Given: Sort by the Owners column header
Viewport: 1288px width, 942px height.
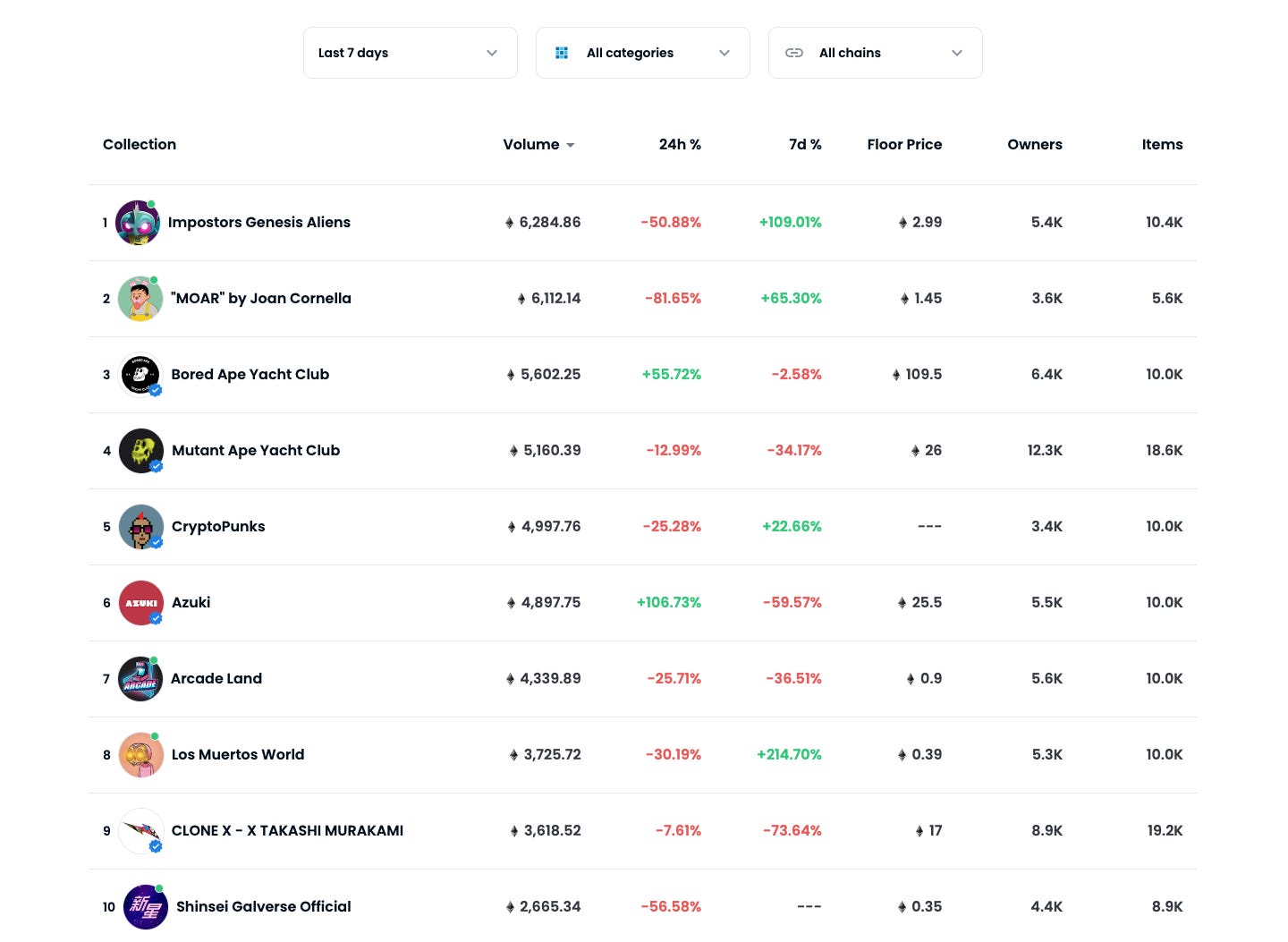Looking at the screenshot, I should [x=1035, y=144].
